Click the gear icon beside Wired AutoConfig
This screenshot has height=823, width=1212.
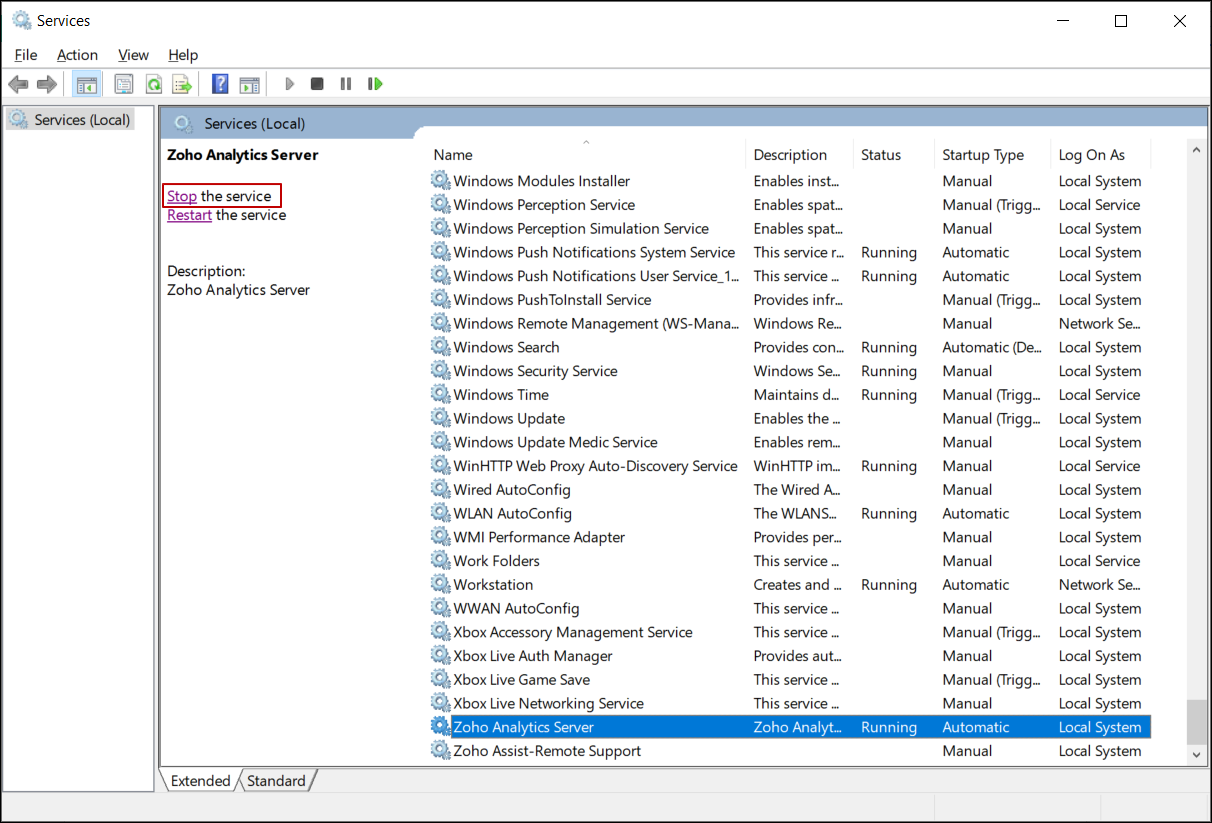tap(440, 490)
